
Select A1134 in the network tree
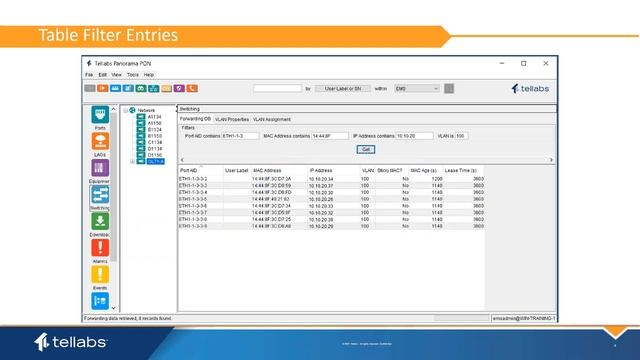pyautogui.click(x=154, y=117)
